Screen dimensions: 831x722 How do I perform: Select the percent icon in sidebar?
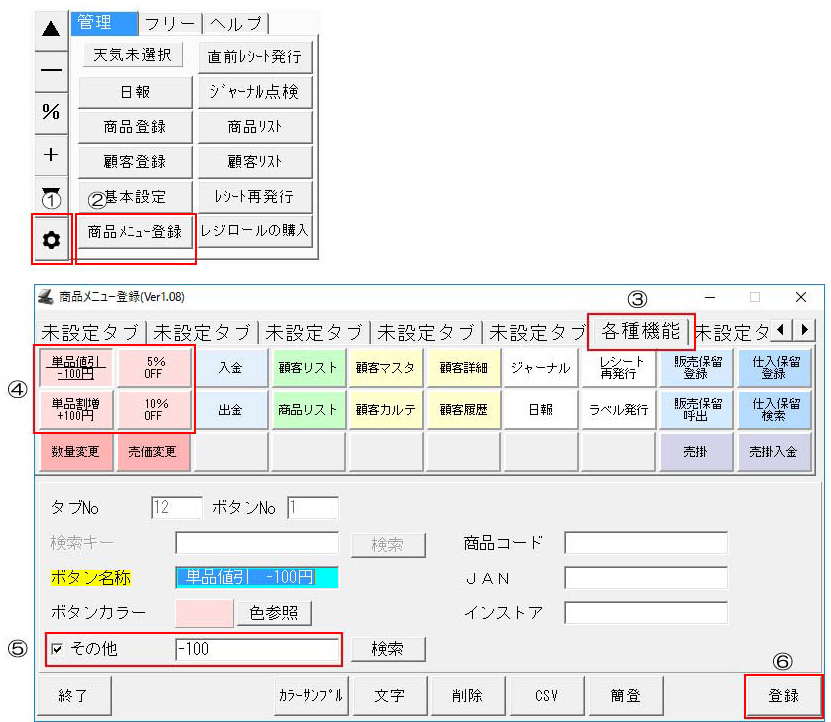[x=51, y=112]
